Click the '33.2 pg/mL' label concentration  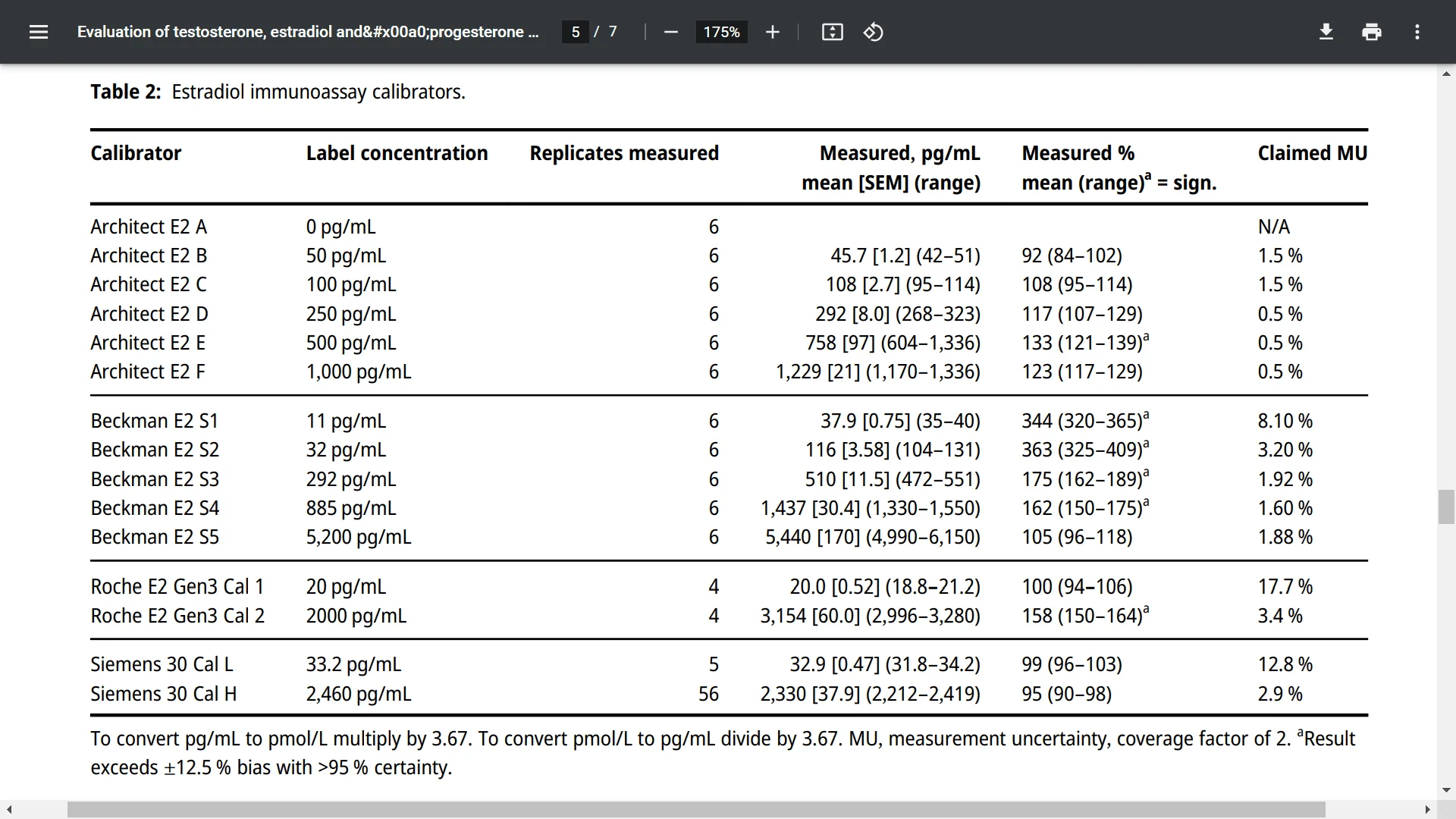click(x=353, y=664)
